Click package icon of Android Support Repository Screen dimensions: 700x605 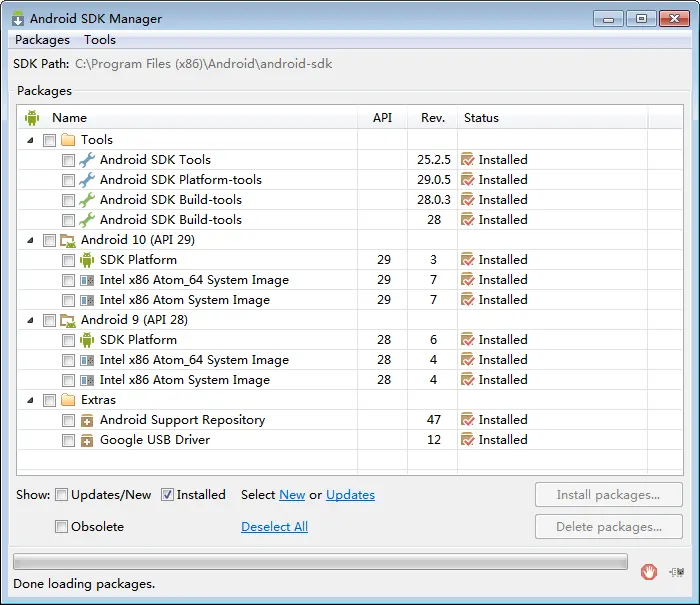(87, 421)
